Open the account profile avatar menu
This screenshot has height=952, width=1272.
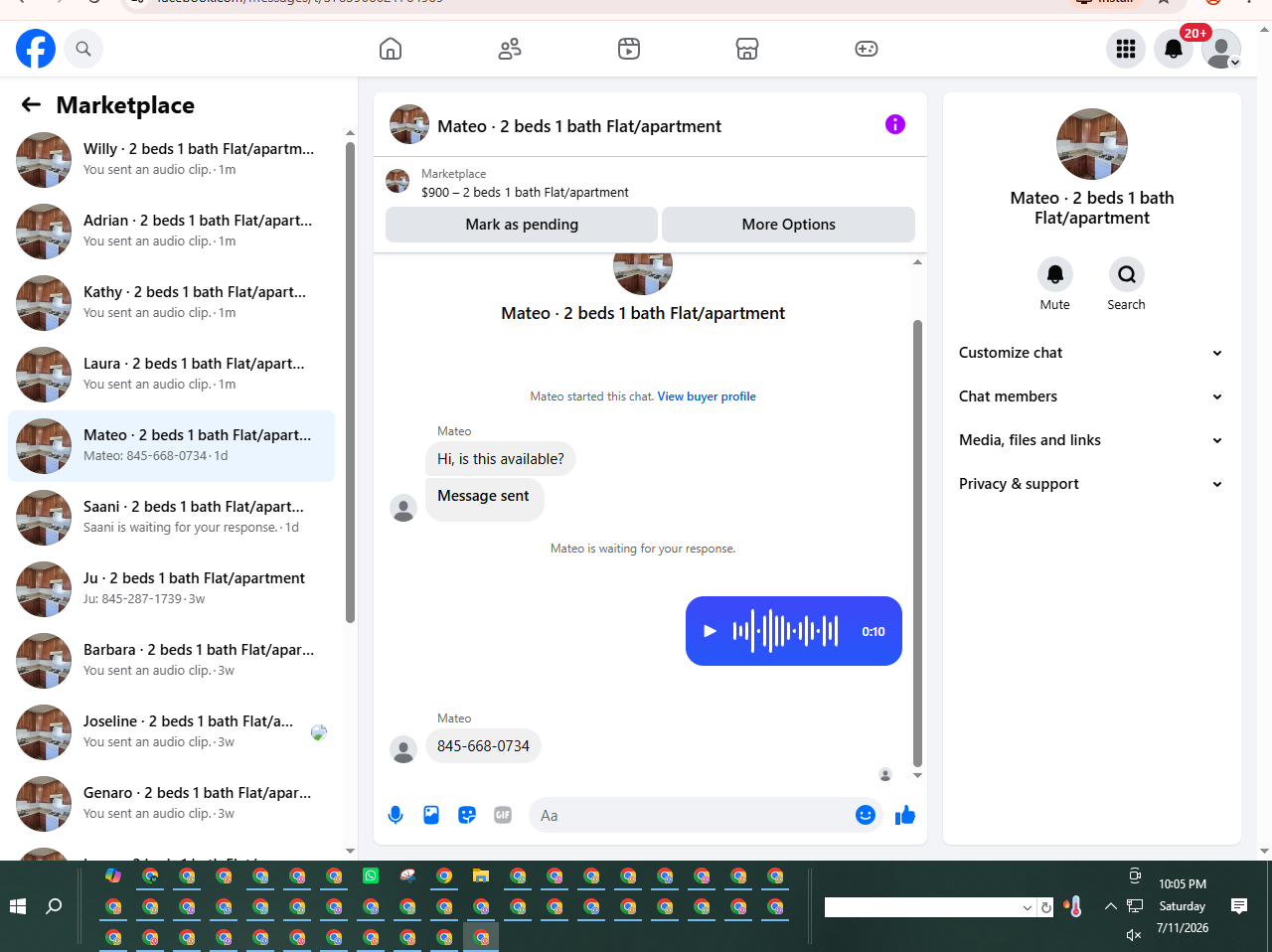click(x=1221, y=49)
